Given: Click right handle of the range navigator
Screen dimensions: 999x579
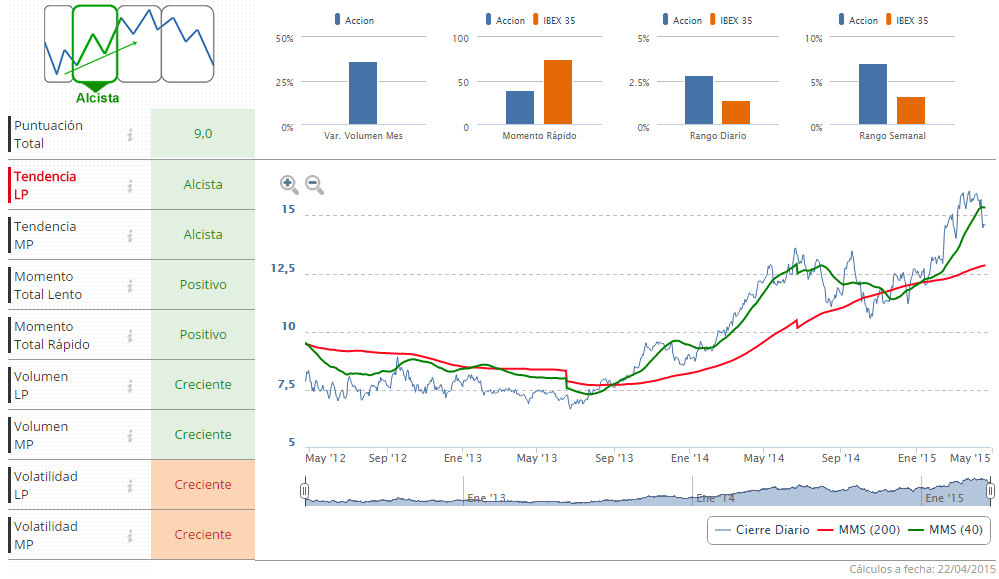Looking at the screenshot, I should point(990,490).
